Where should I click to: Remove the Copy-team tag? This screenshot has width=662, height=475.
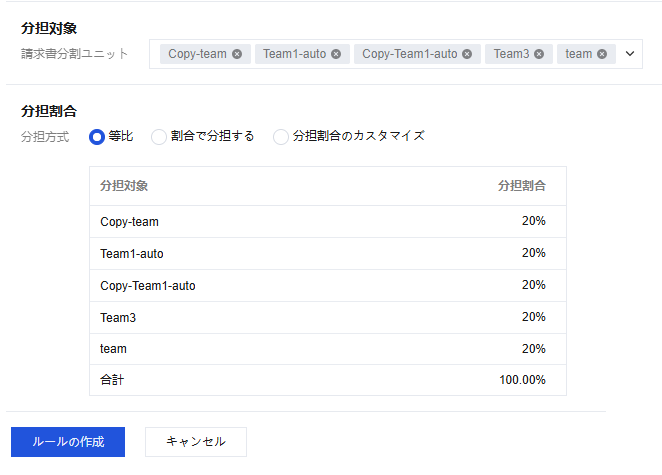237,54
